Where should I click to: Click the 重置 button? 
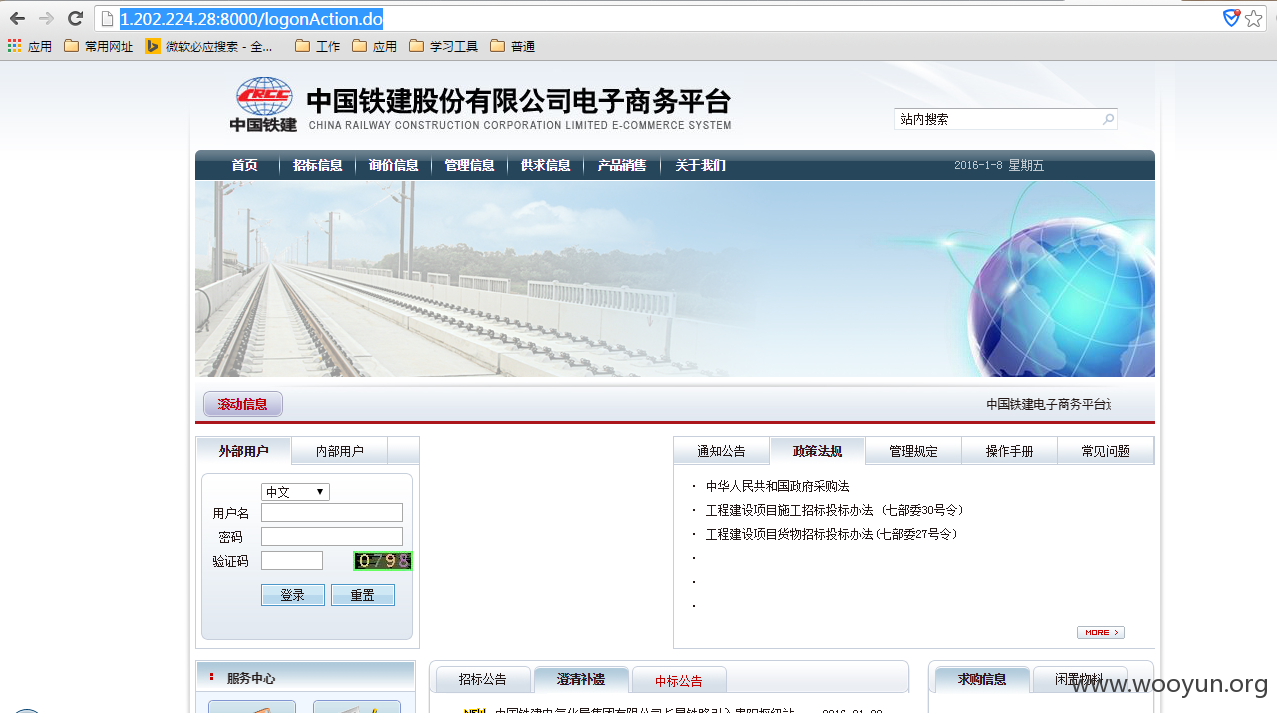tap(362, 595)
